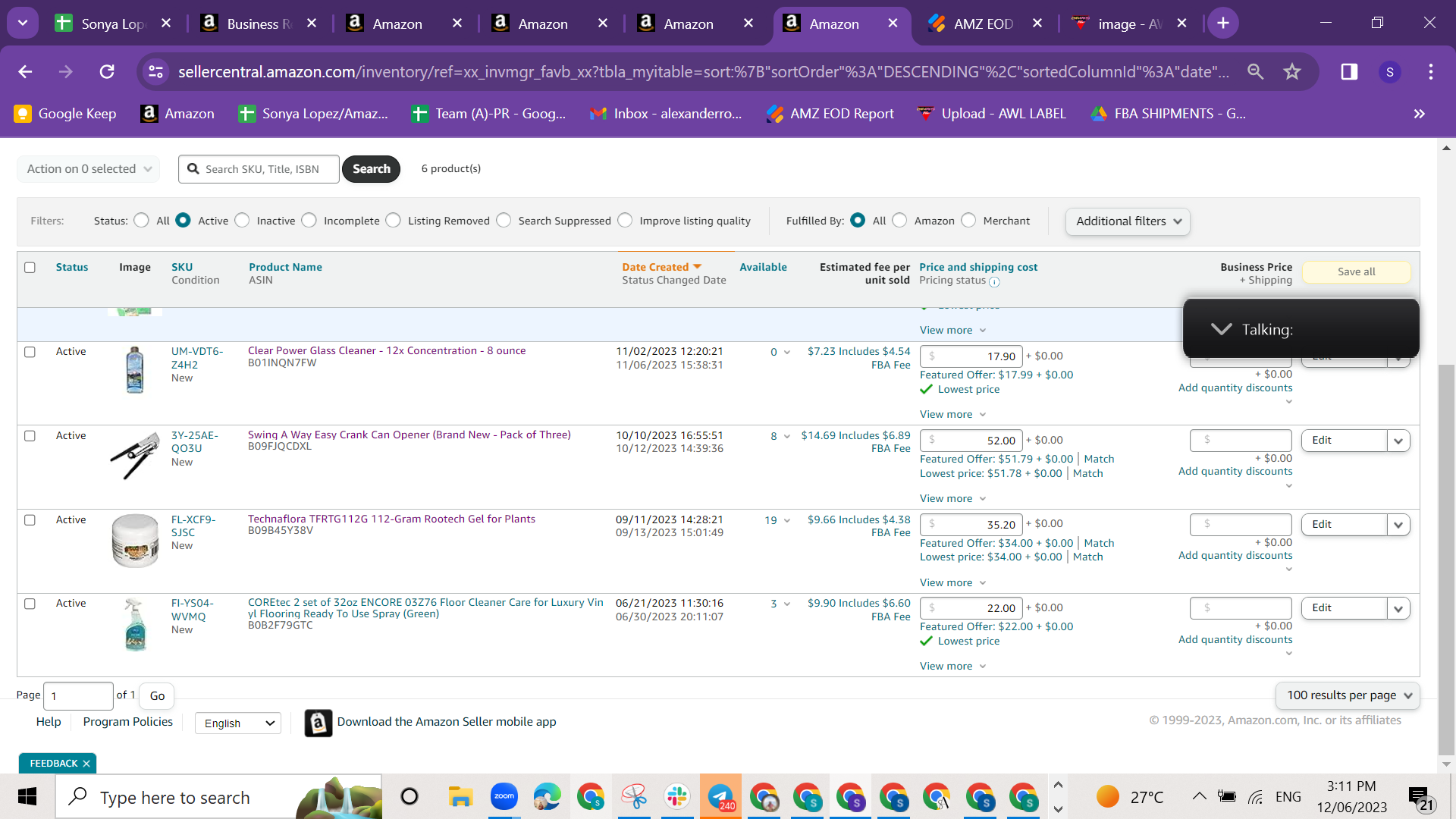Viewport: 1456px width, 819px height.
Task: Open the Windows Start menu
Action: tap(27, 797)
